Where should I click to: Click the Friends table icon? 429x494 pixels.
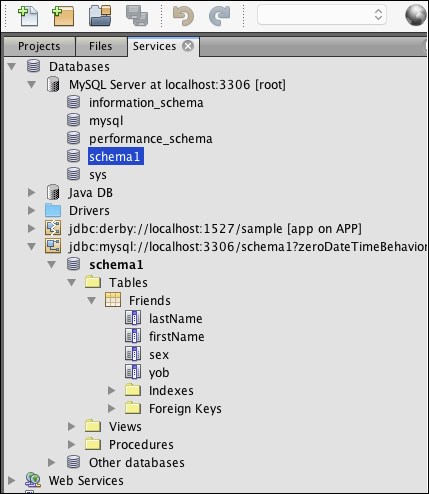coord(113,299)
